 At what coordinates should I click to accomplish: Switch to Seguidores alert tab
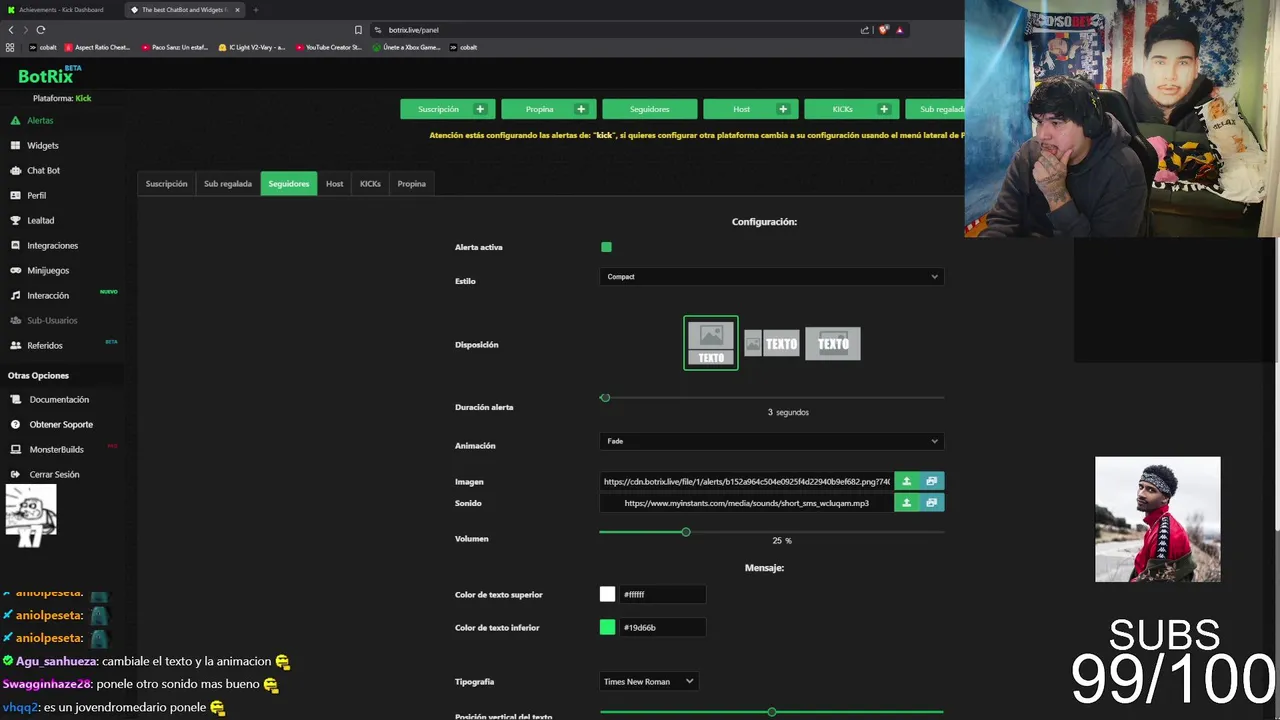[289, 184]
